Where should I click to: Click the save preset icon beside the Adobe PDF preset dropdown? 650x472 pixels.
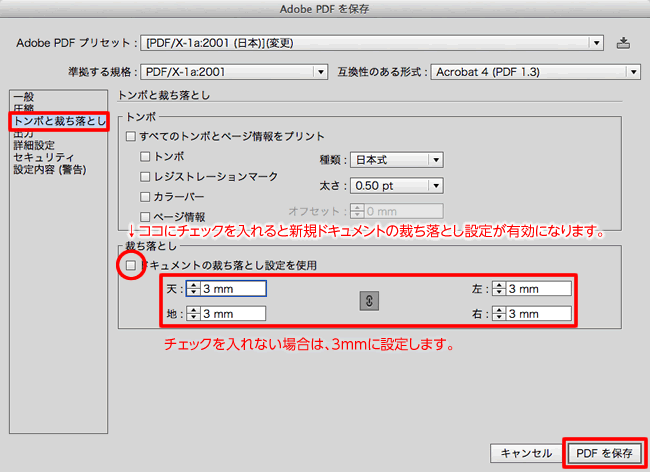tap(623, 43)
